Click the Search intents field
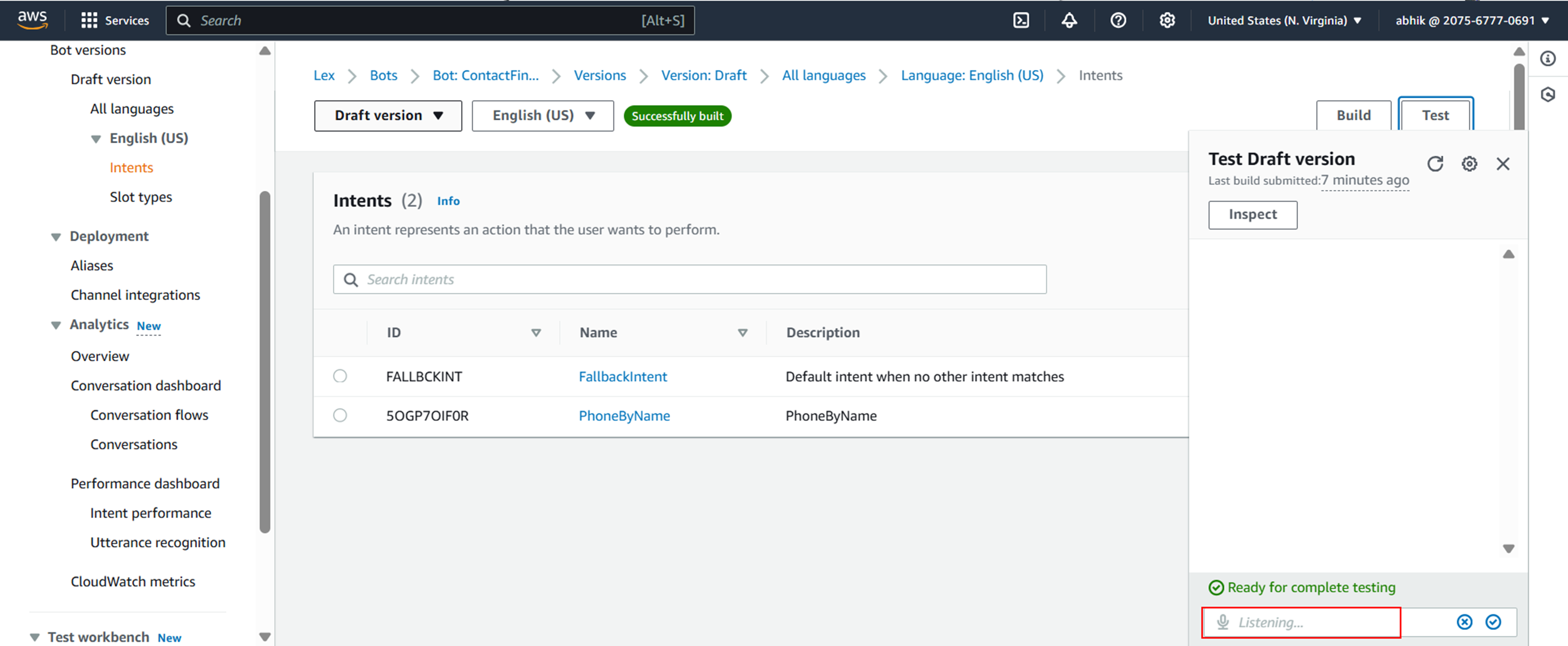 click(x=689, y=280)
